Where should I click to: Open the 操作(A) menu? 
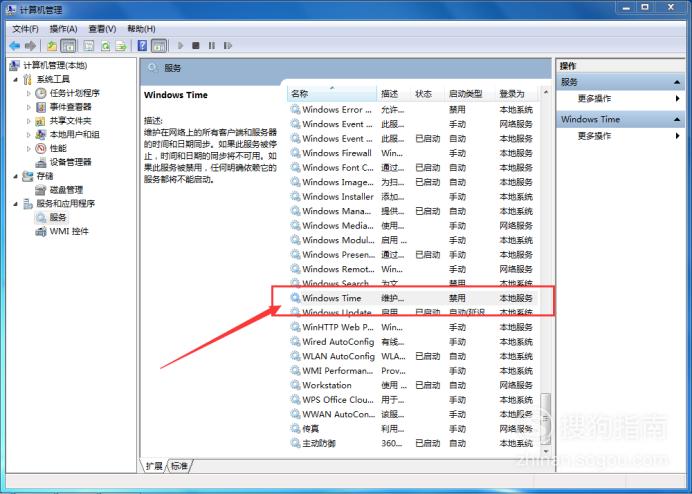point(64,29)
